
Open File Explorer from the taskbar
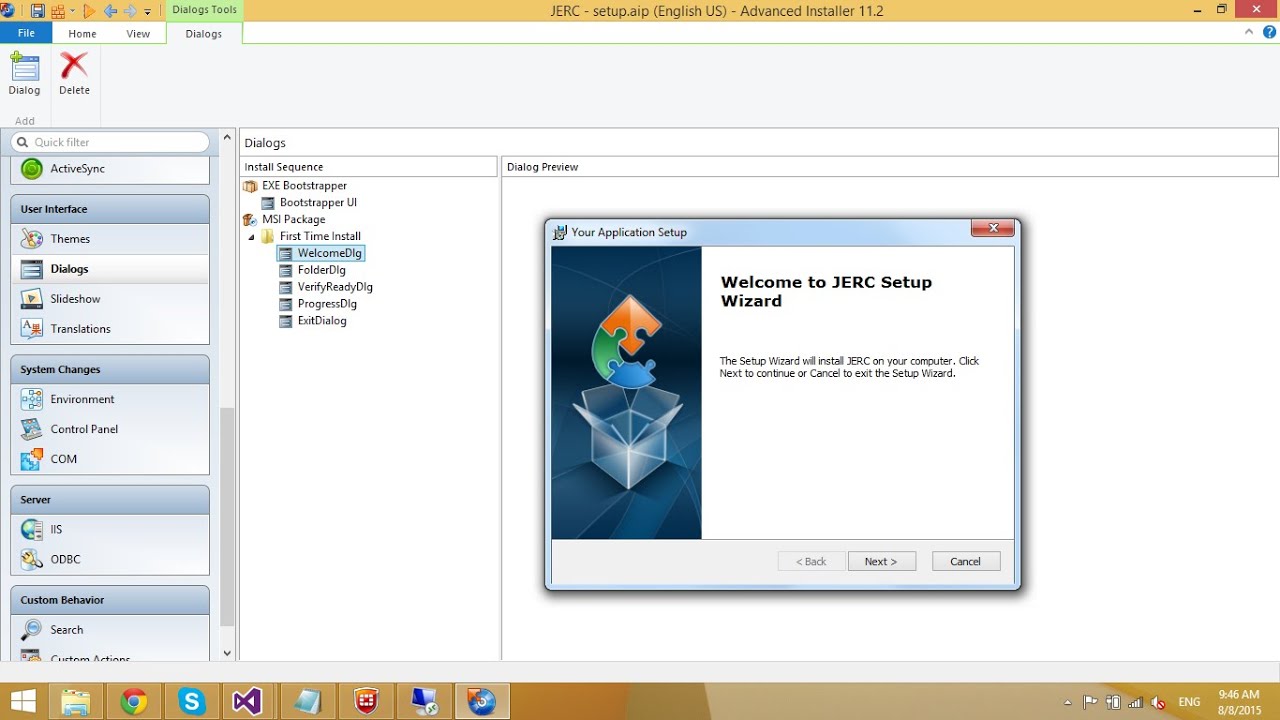[x=76, y=702]
